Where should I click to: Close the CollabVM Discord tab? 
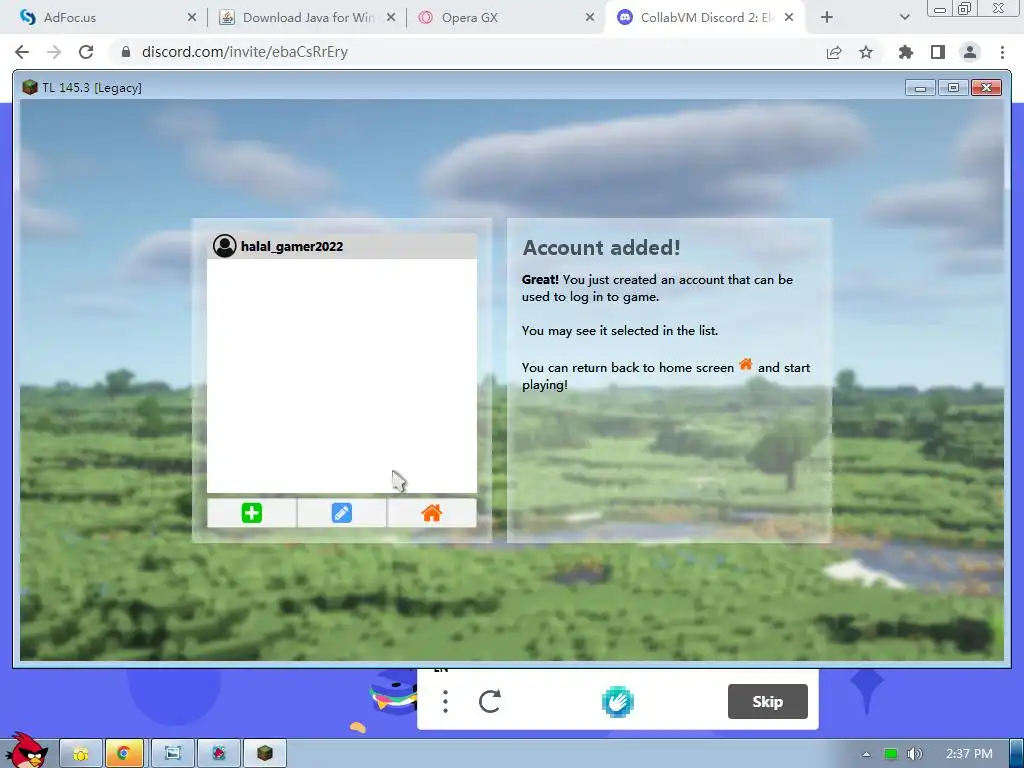coord(789,18)
